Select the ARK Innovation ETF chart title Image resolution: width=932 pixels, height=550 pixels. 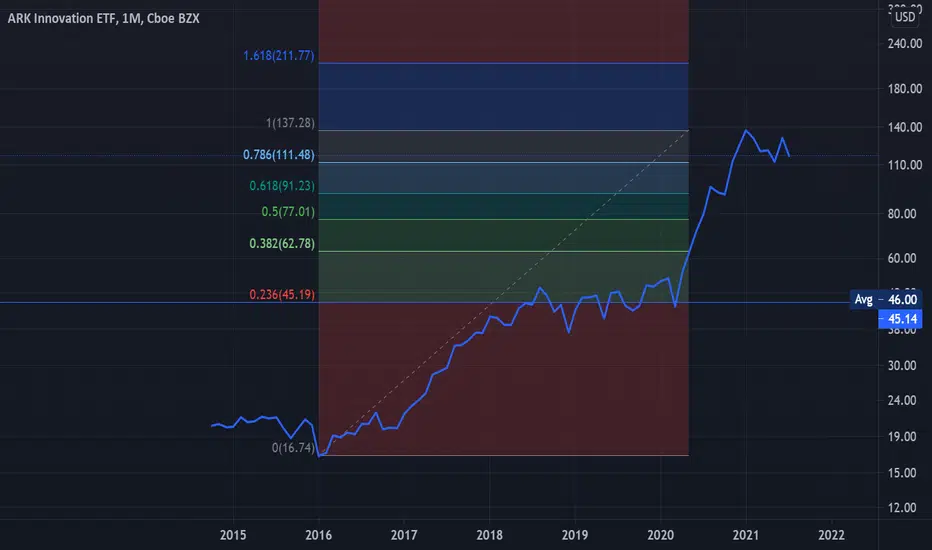point(103,18)
